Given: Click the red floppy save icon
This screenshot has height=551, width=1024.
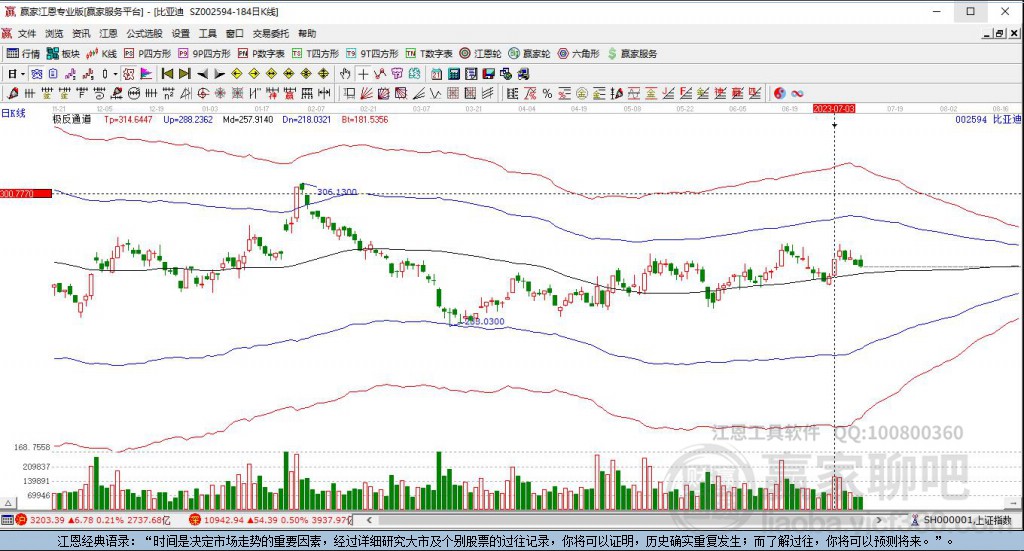Looking at the screenshot, I should tap(488, 74).
